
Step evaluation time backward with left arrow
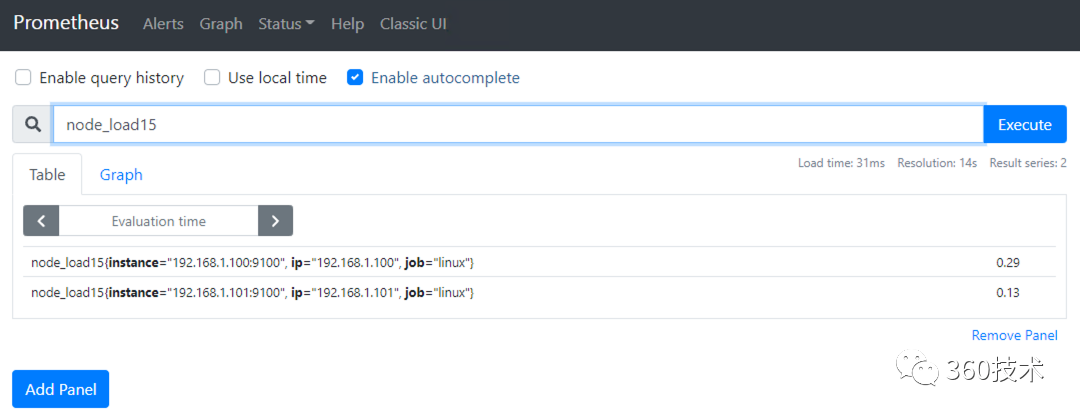41,221
